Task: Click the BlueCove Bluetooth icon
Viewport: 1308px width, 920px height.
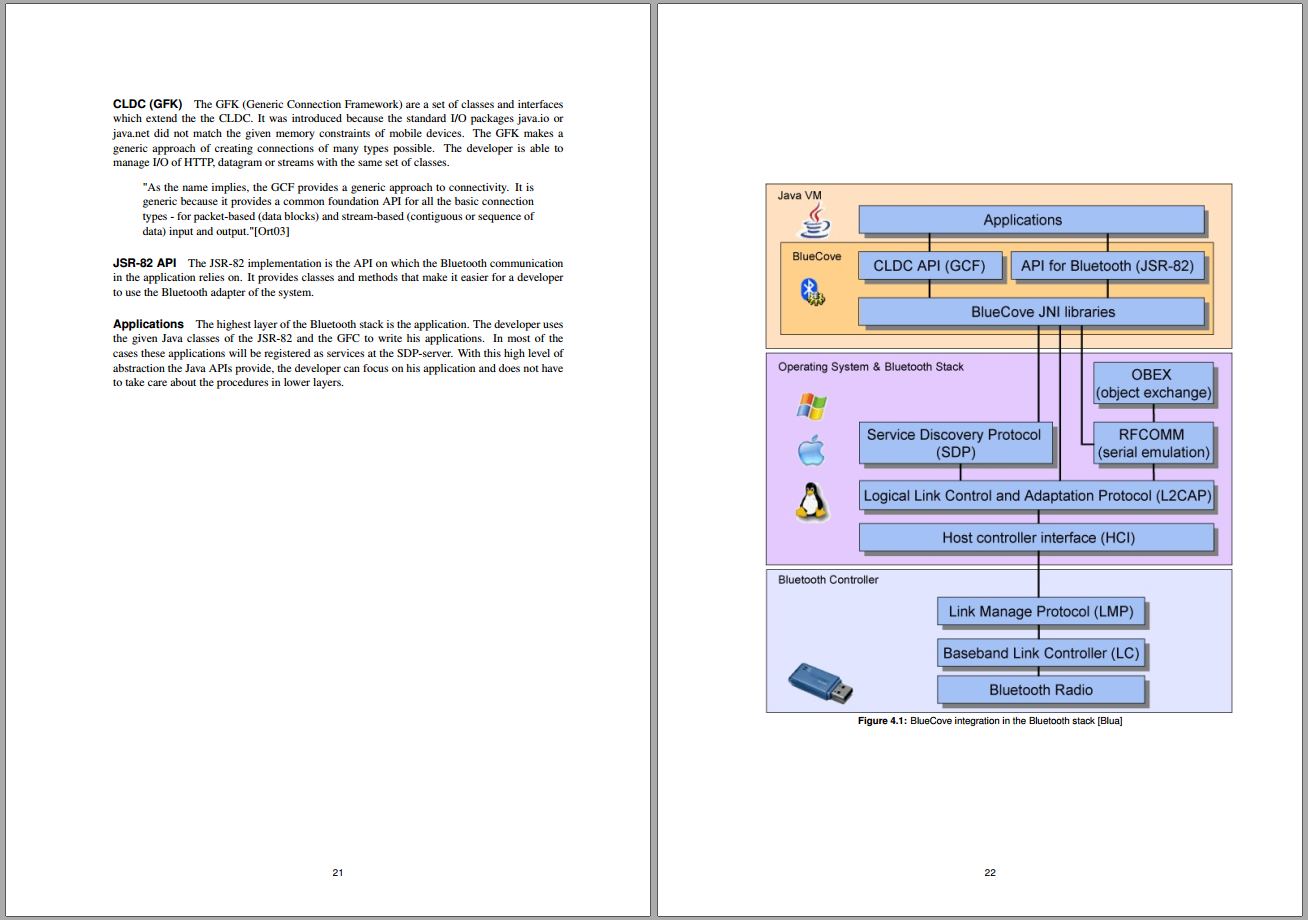Action: (811, 292)
